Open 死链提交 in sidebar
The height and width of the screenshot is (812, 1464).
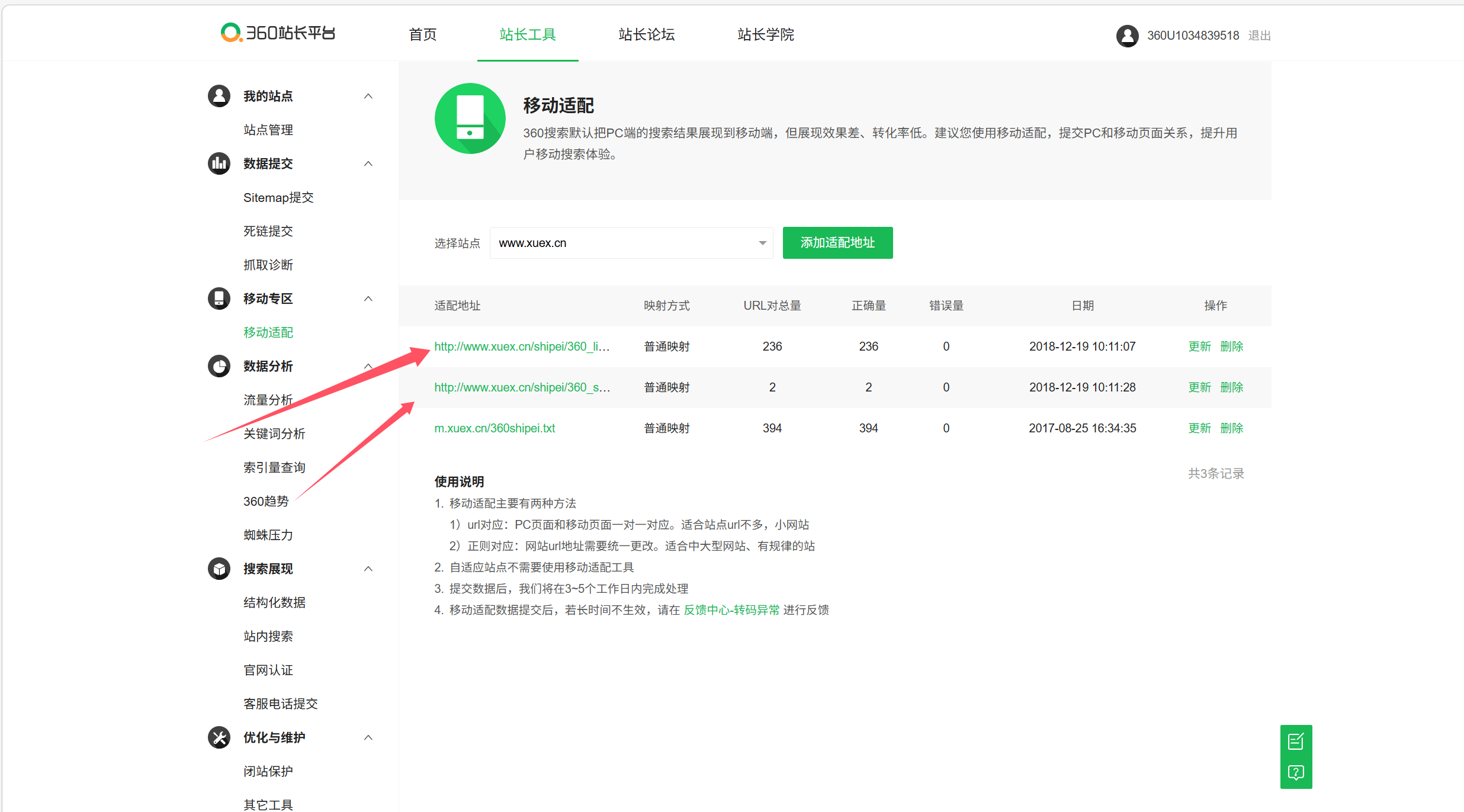[268, 231]
